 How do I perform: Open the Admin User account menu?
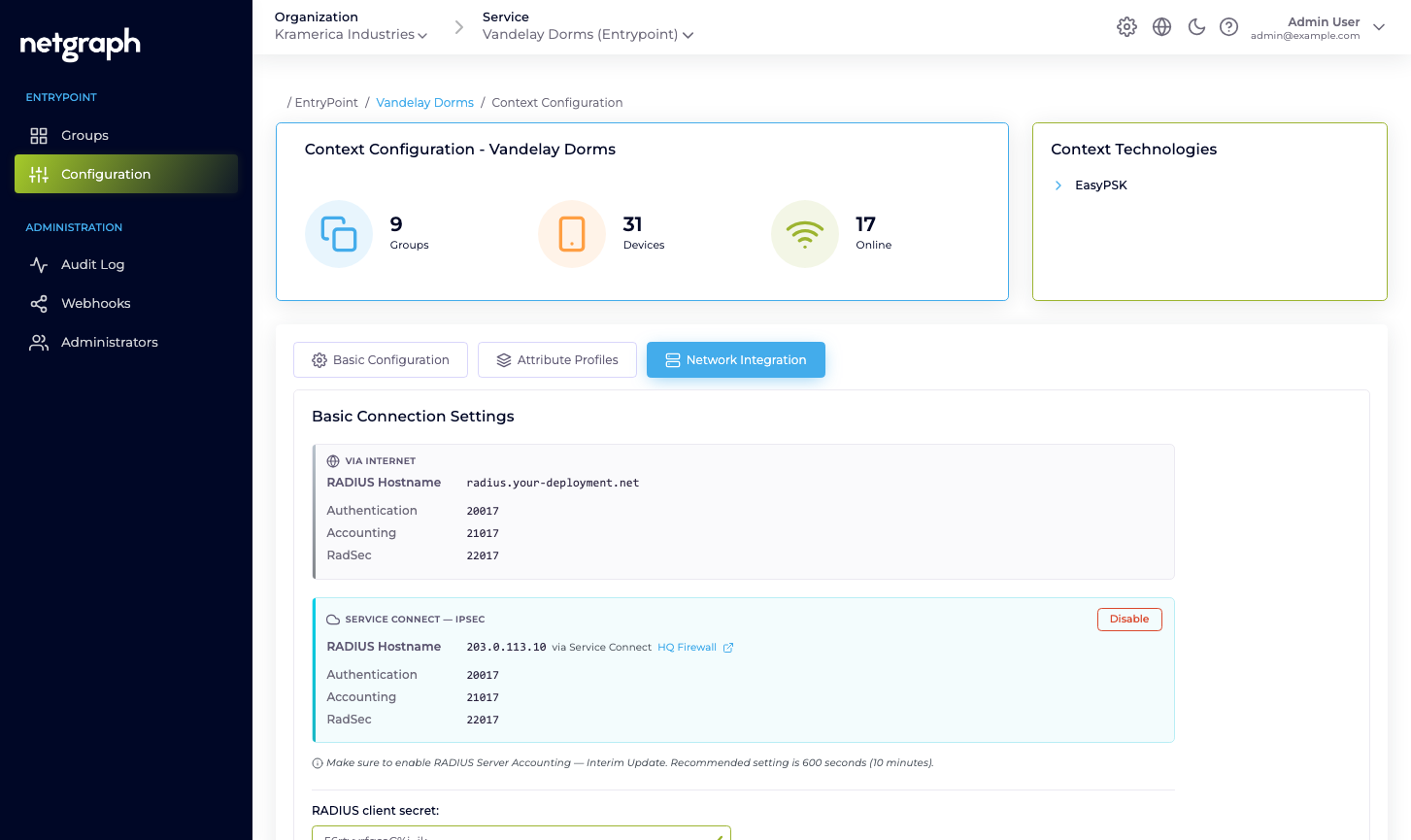click(x=1318, y=27)
